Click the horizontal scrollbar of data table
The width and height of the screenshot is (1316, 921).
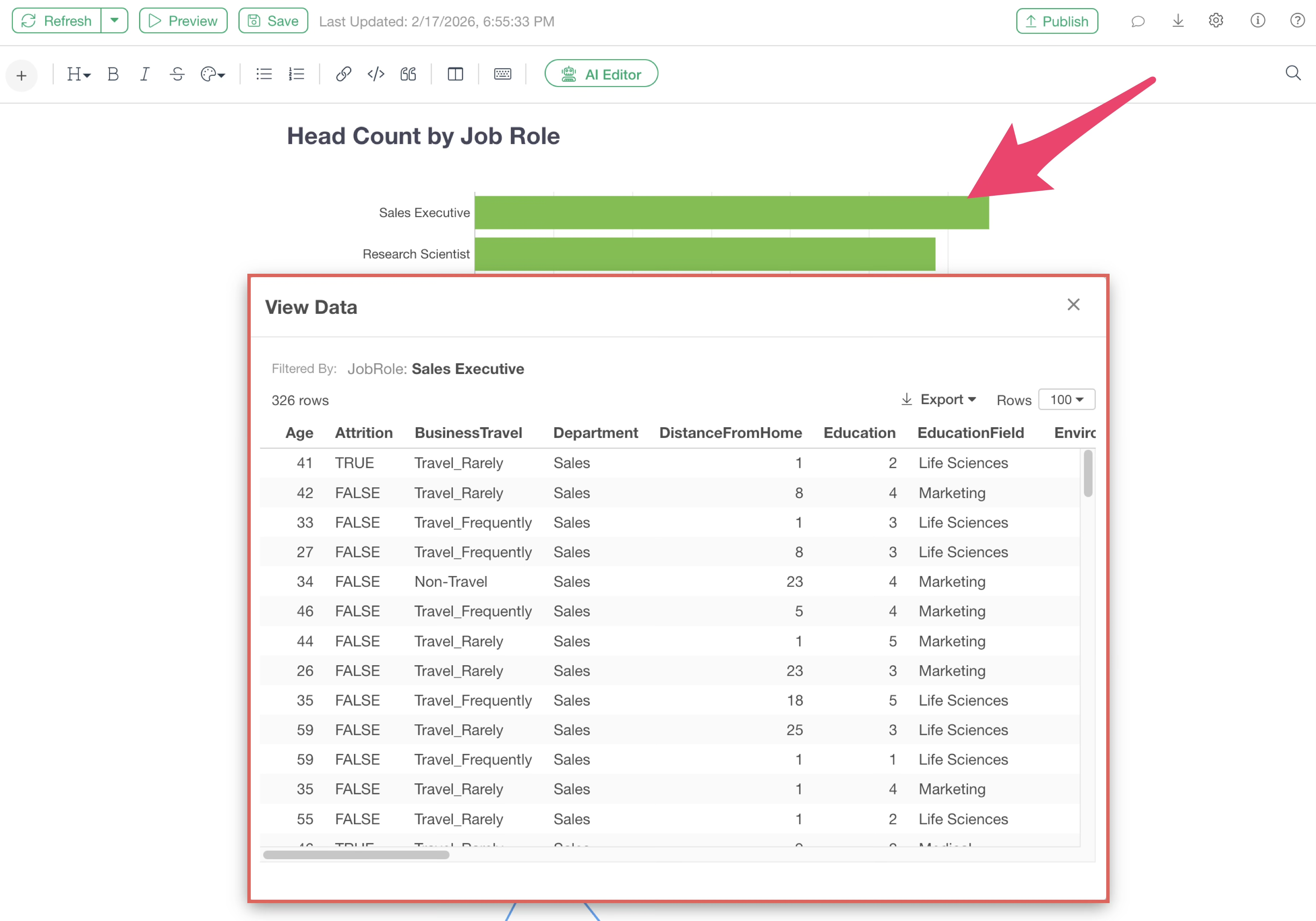(x=356, y=854)
